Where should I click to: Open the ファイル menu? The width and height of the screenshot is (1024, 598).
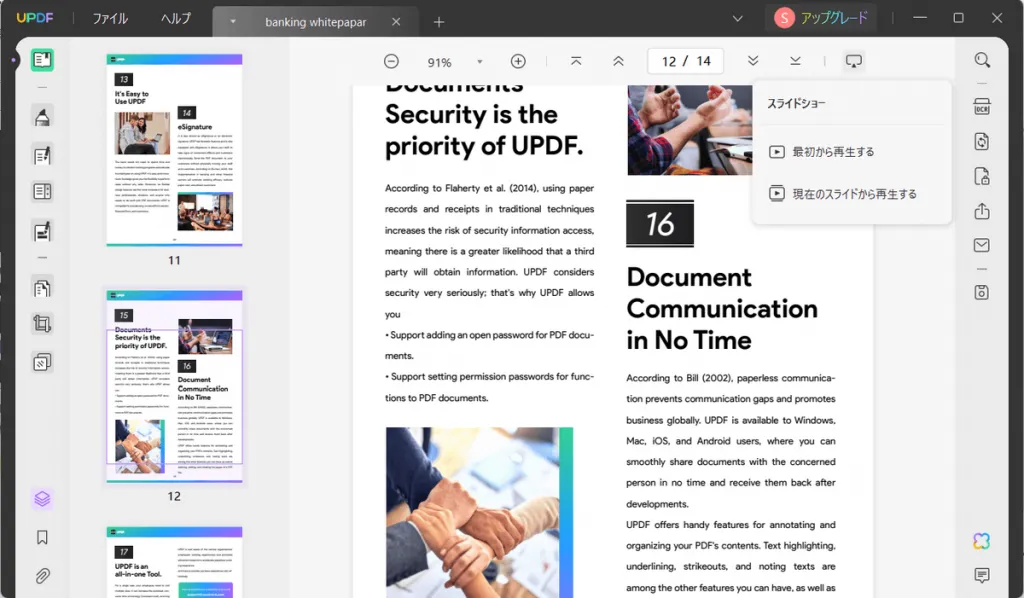[110, 18]
